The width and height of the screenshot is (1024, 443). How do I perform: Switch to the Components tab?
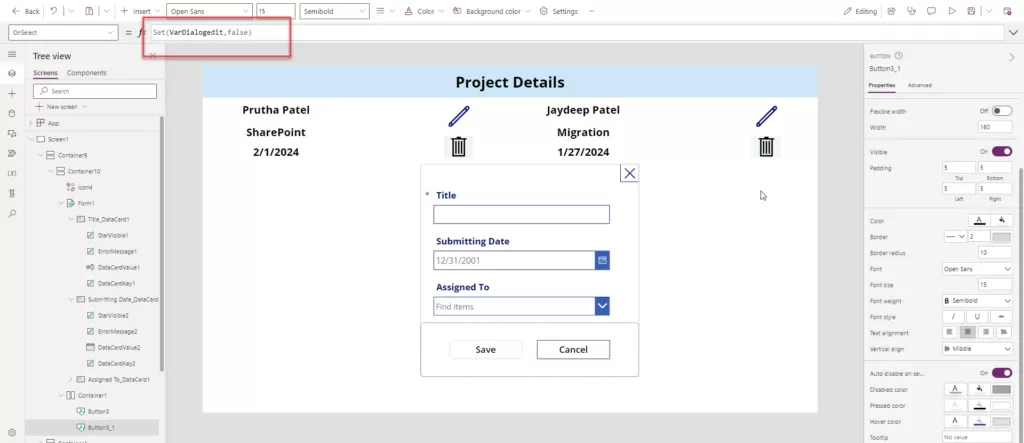(x=87, y=73)
